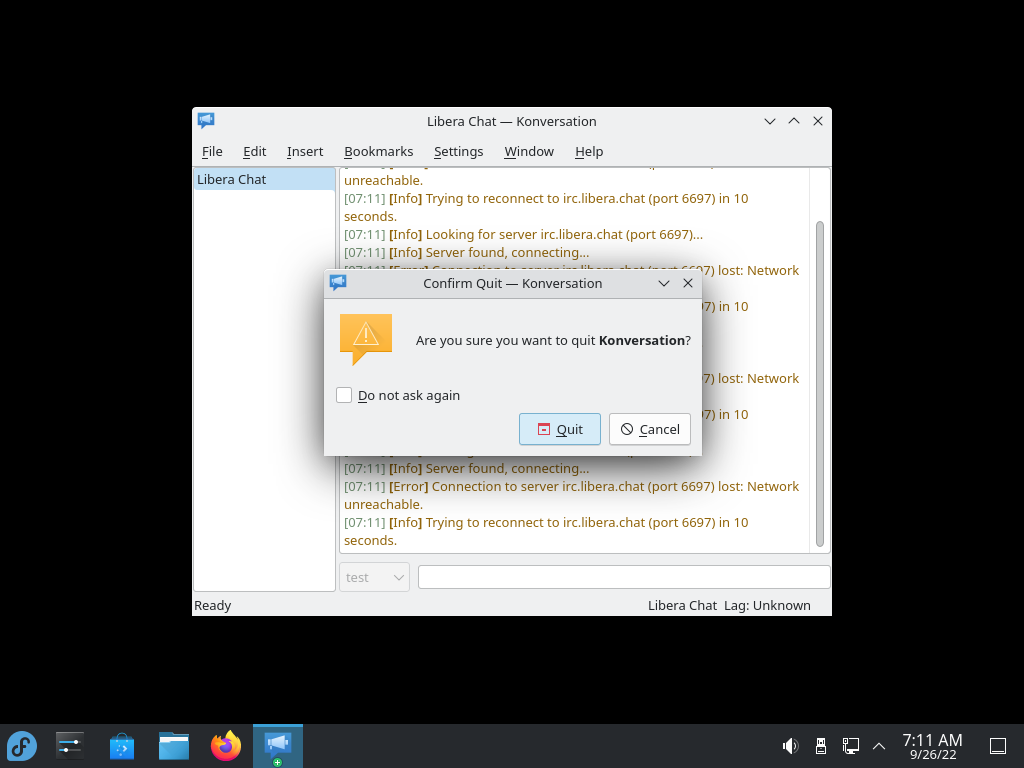Open the Insert menu

(x=305, y=152)
